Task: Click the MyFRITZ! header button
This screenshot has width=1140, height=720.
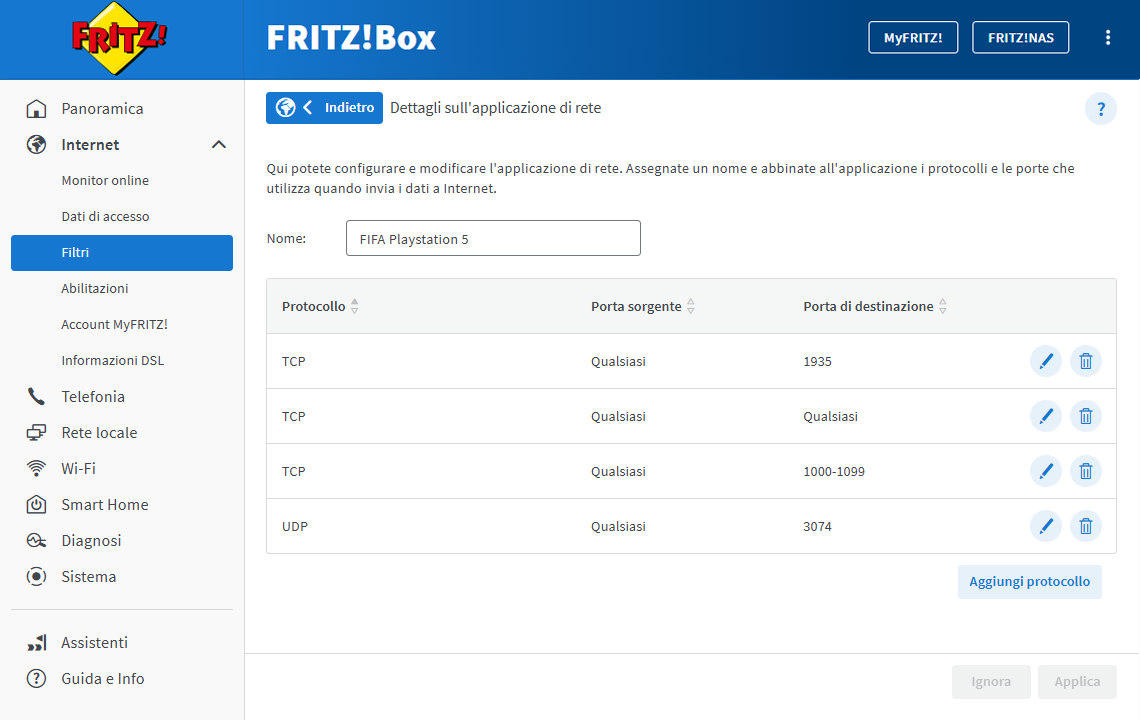Action: tap(913, 38)
